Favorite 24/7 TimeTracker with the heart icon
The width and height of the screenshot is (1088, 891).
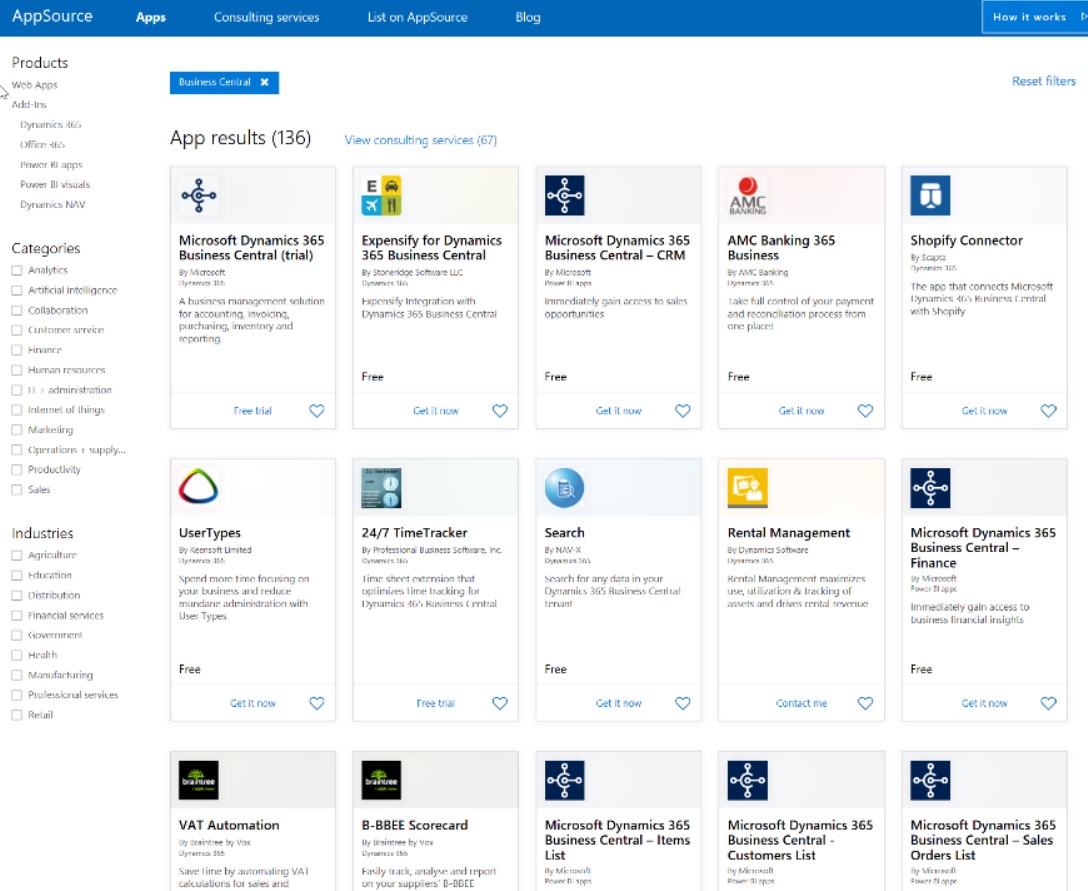tap(500, 703)
